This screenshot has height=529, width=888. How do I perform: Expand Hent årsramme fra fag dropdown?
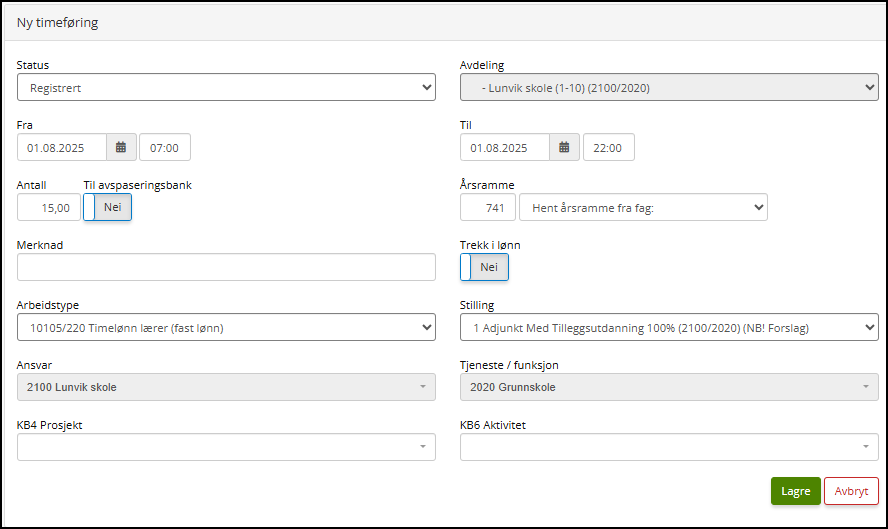pos(643,207)
